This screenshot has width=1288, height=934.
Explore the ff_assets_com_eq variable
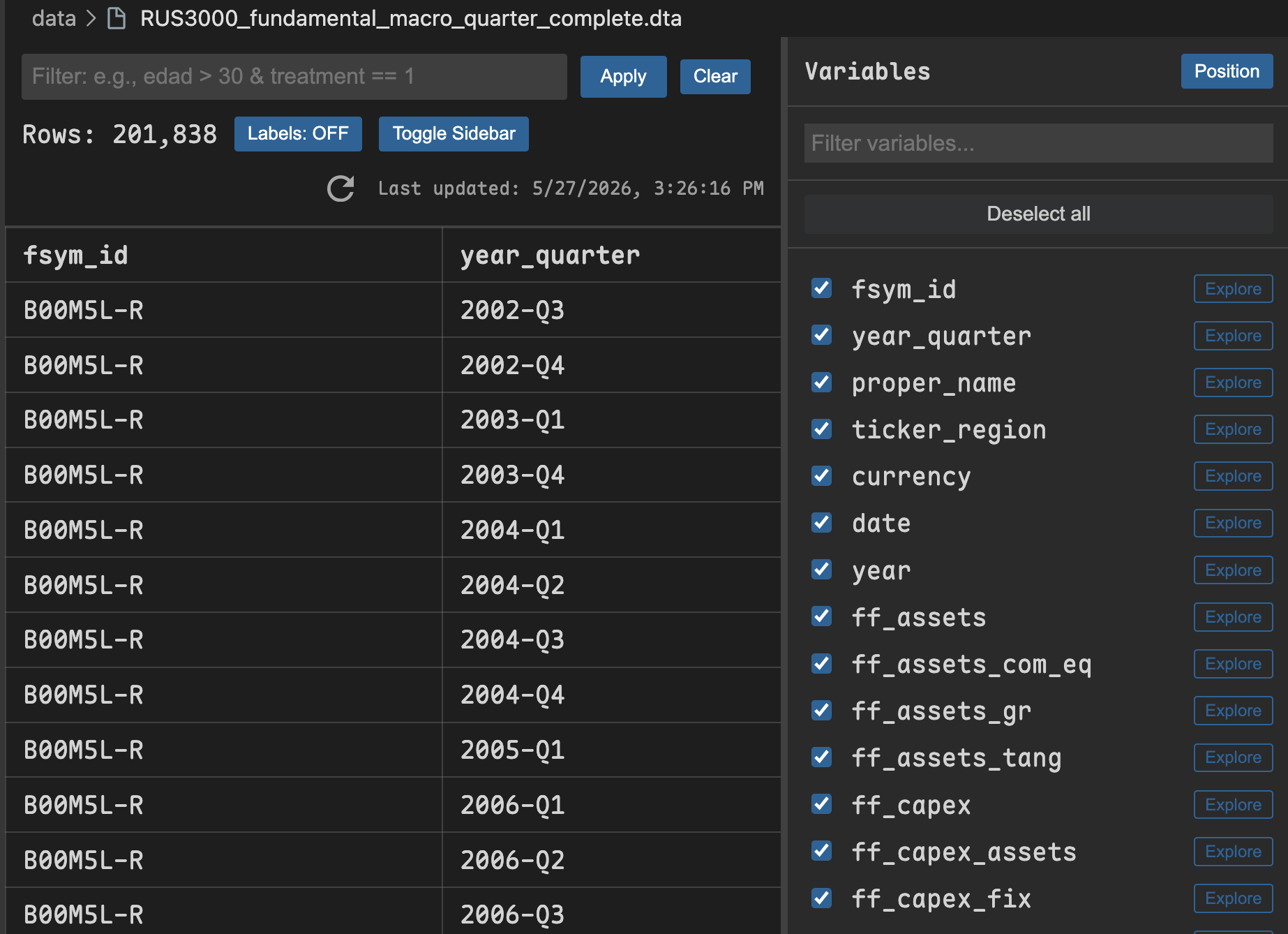click(1233, 664)
